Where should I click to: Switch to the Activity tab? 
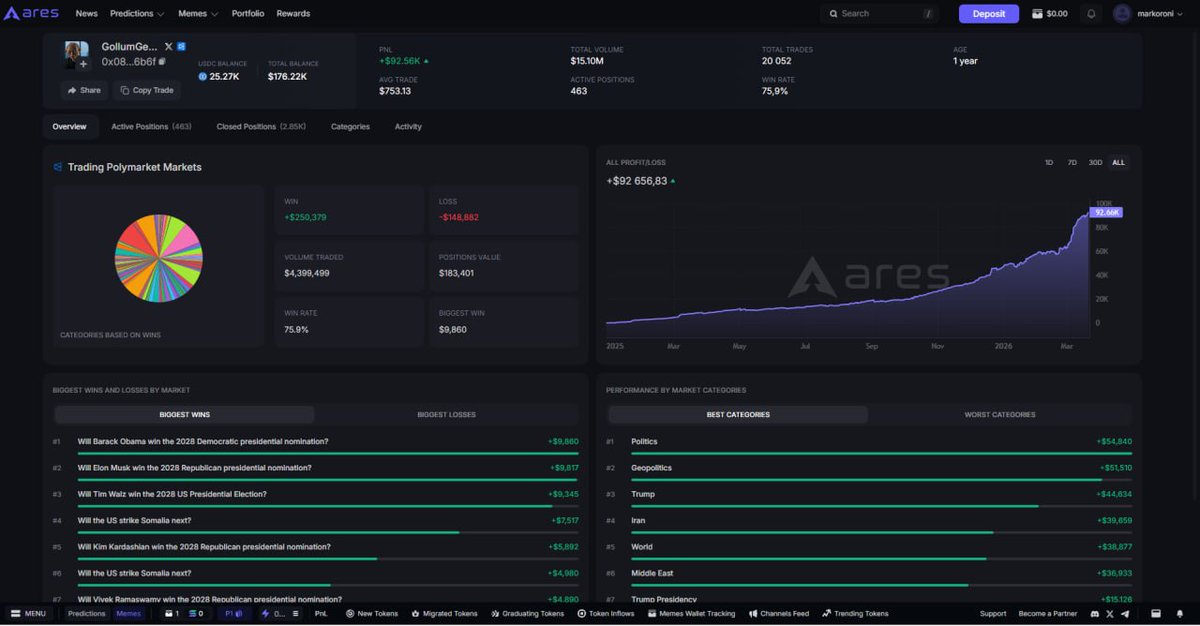pyautogui.click(x=408, y=127)
